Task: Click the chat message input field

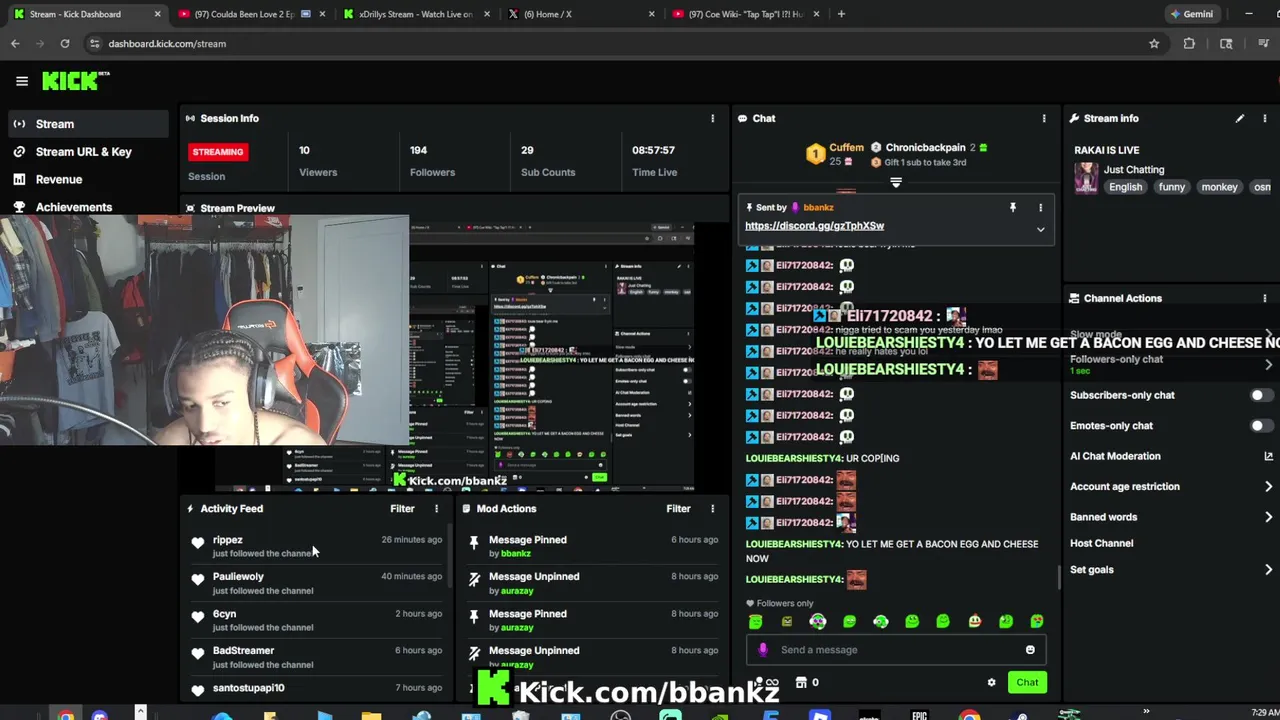Action: point(895,650)
